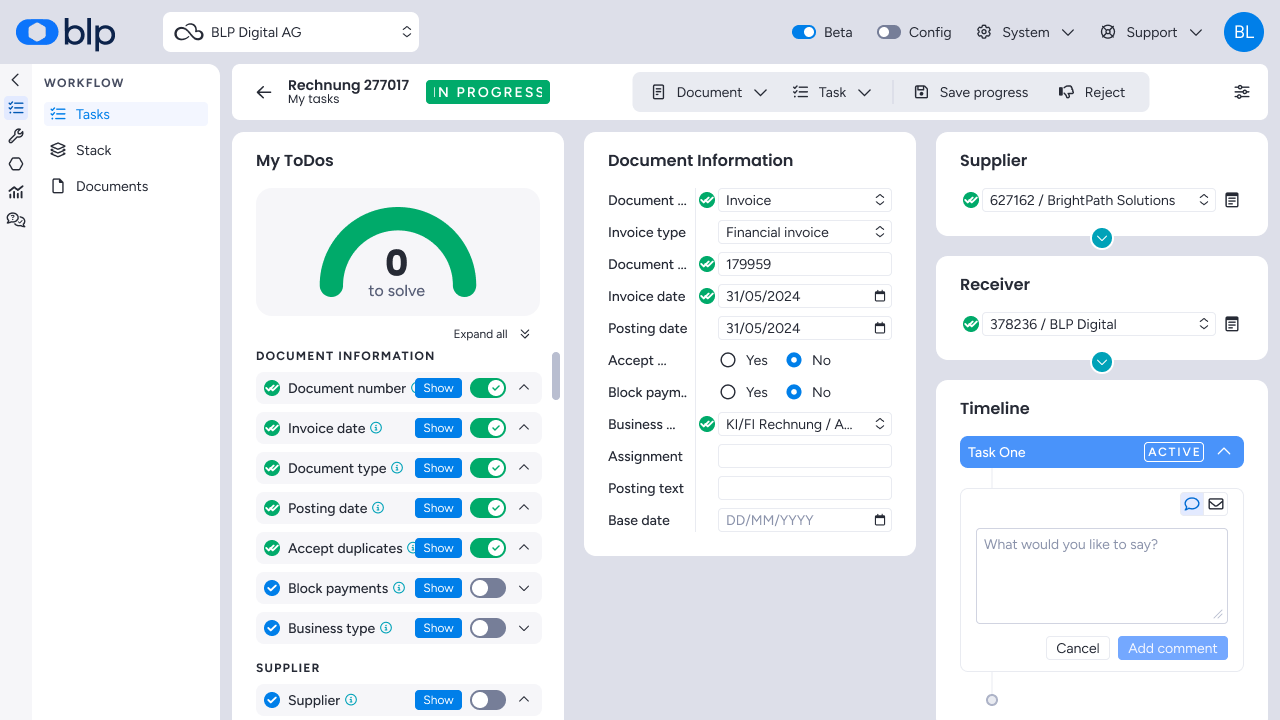Viewport: 1280px width, 720px height.
Task: Toggle the Document number todo switch
Action: tap(488, 388)
